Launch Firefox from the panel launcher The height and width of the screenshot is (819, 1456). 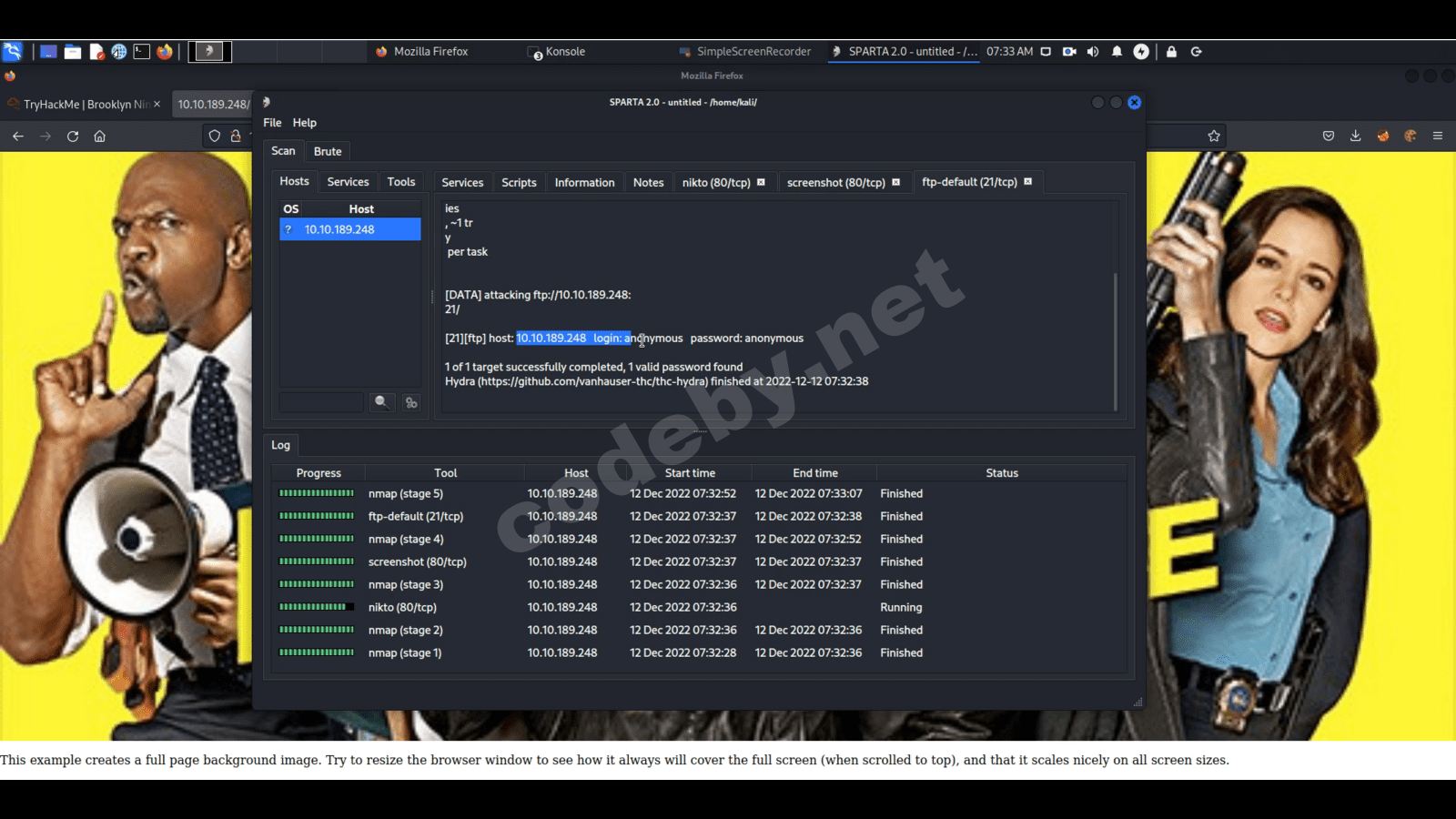[165, 52]
